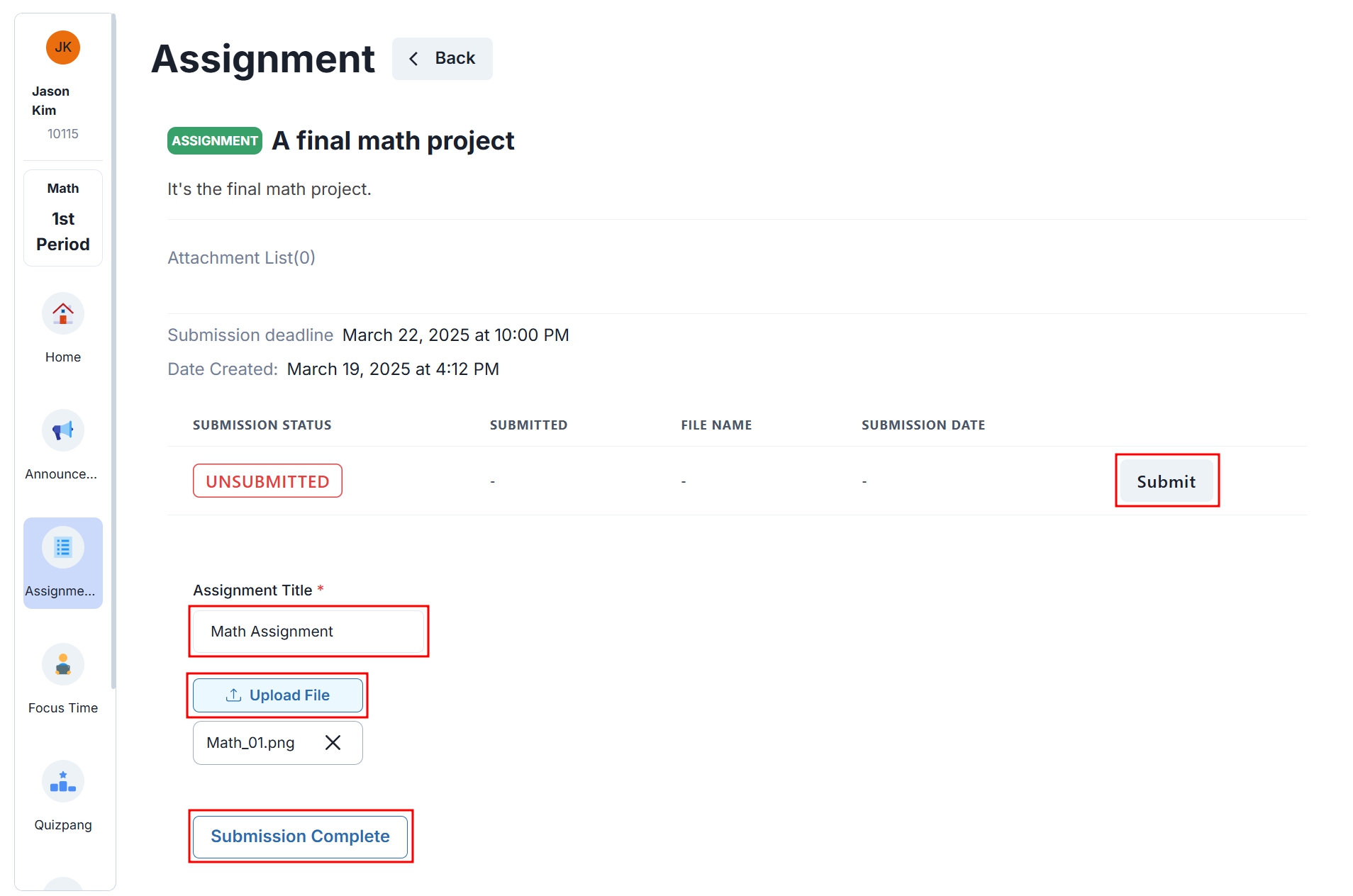This screenshot has width=1353, height=896.
Task: Click the Attachment List(0) label
Action: (x=241, y=257)
